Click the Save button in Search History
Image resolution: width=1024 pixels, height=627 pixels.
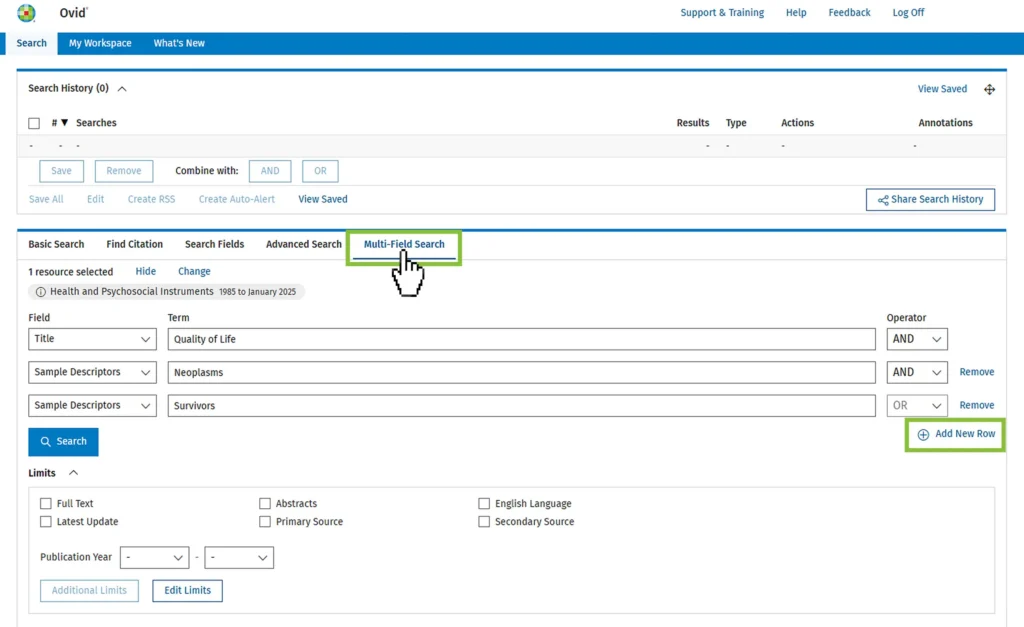pos(61,171)
